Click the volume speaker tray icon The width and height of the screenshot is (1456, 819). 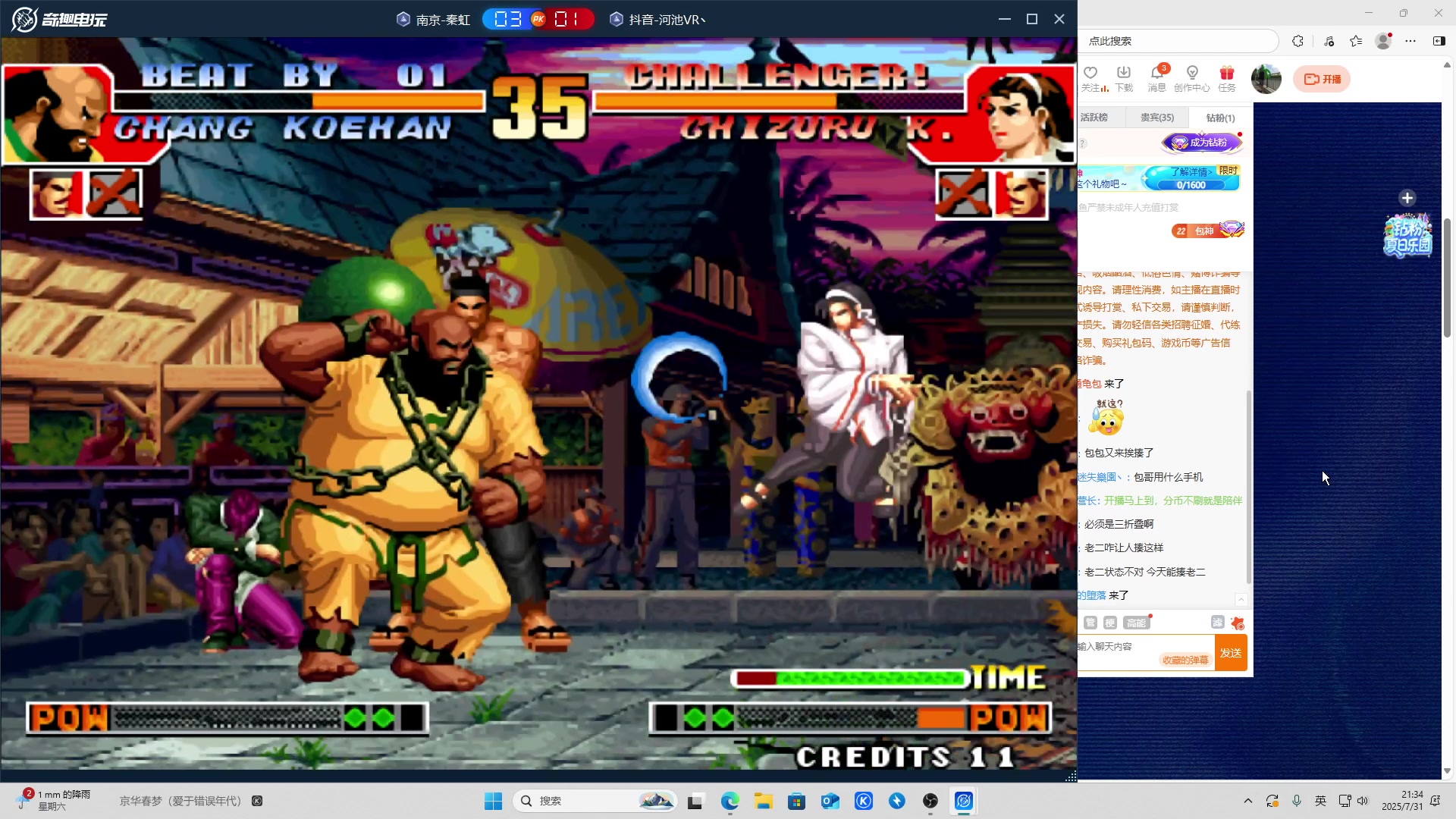coord(1363,801)
